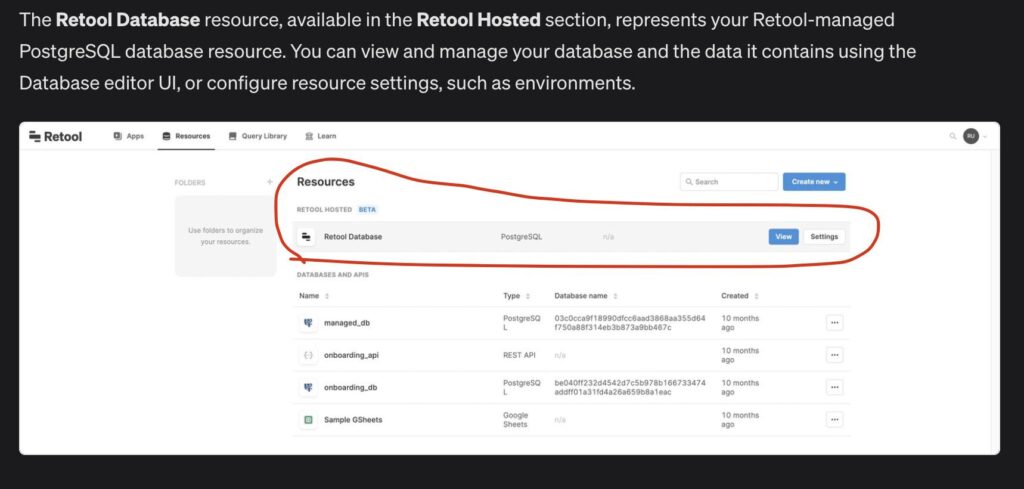
Task: Sort resources by Created column
Action: coord(740,296)
